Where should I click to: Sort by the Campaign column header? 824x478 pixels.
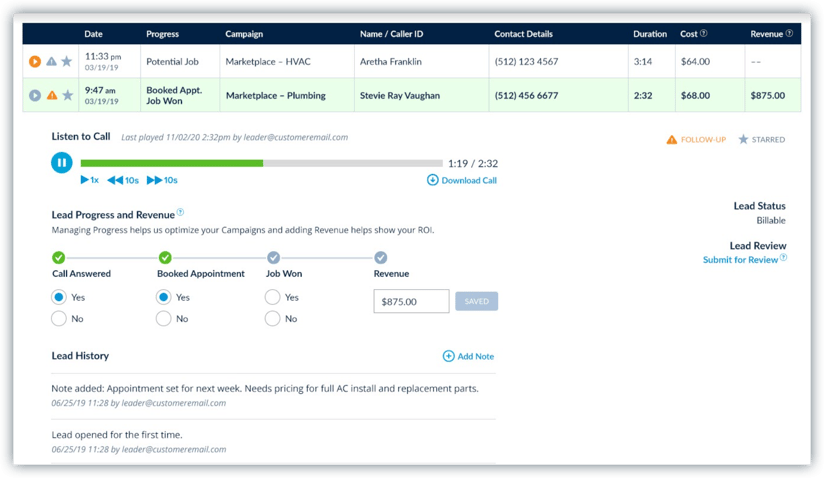[x=244, y=34]
